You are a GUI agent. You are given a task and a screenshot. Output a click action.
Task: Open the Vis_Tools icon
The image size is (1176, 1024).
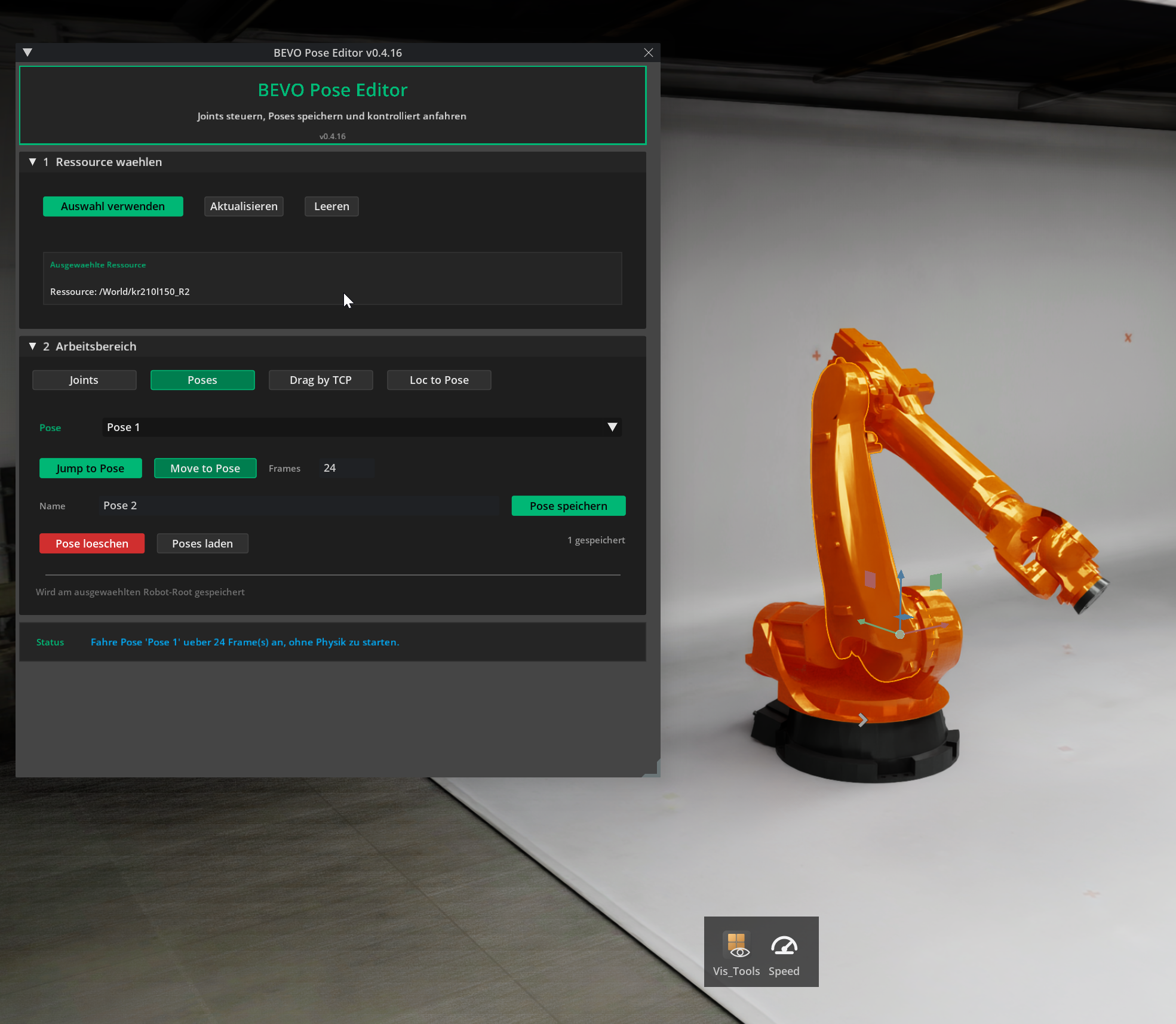point(736,954)
